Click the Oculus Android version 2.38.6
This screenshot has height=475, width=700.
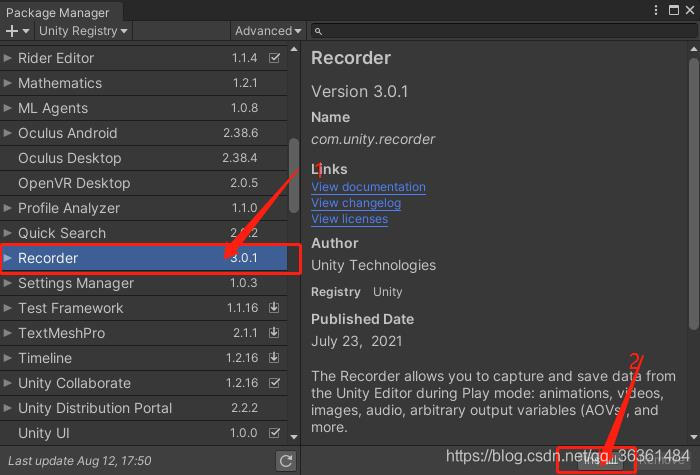[241, 133]
